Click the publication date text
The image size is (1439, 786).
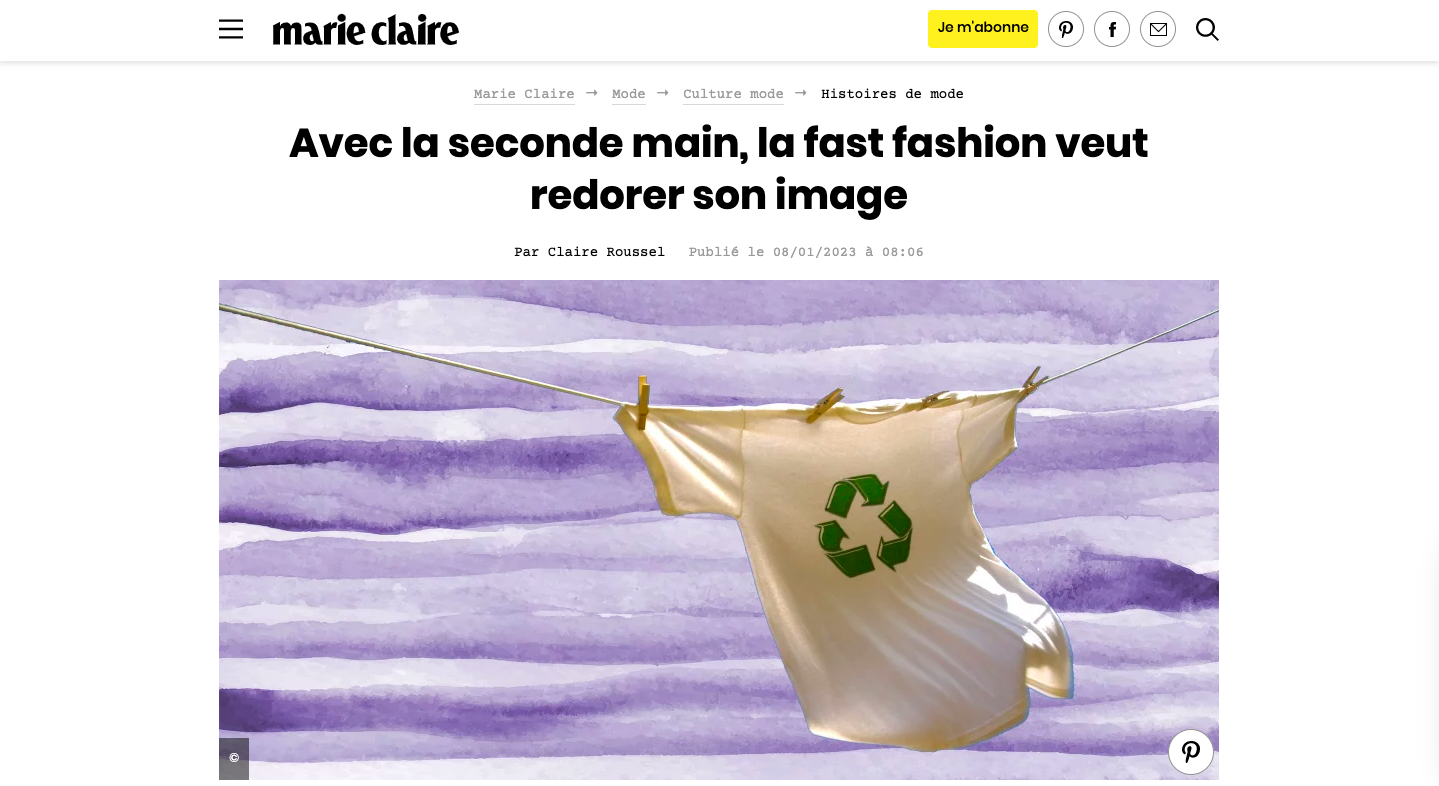[806, 252]
